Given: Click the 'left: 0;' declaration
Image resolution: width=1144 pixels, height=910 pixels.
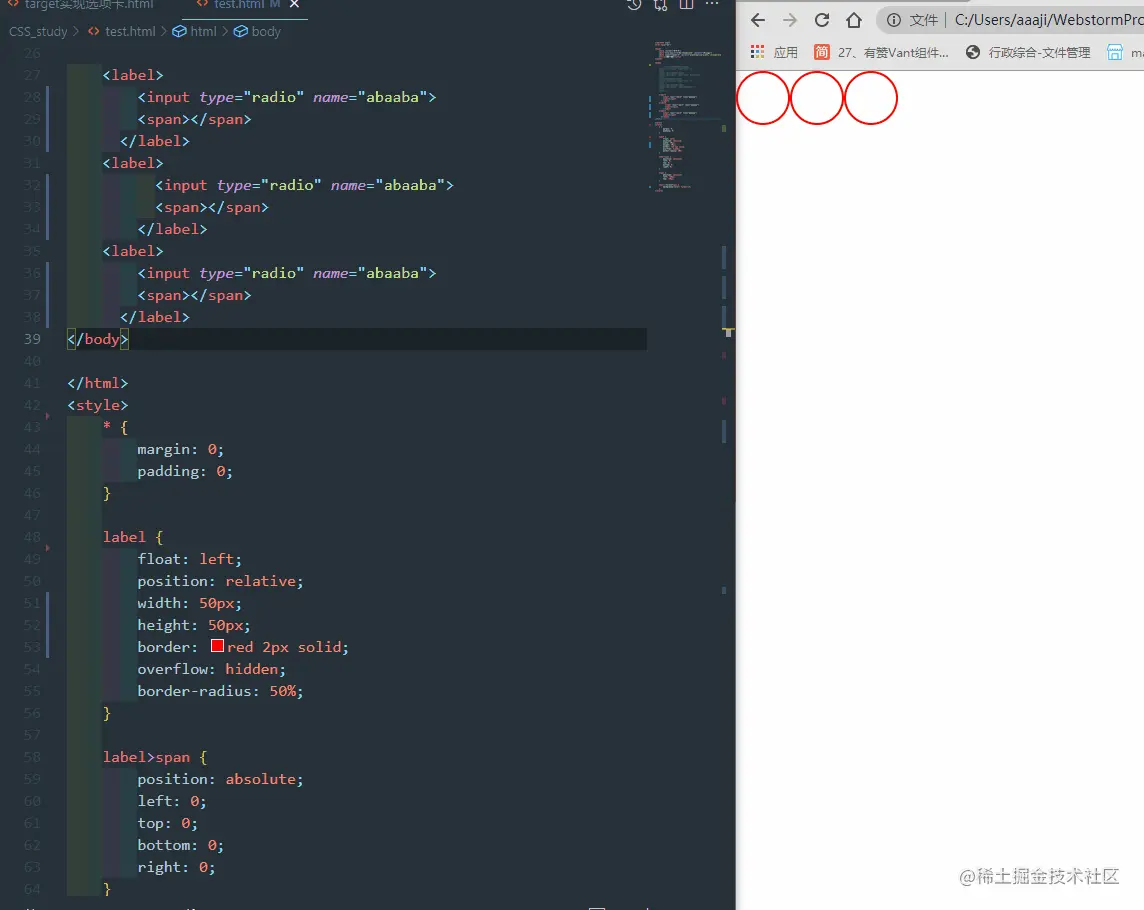Looking at the screenshot, I should coord(171,801).
